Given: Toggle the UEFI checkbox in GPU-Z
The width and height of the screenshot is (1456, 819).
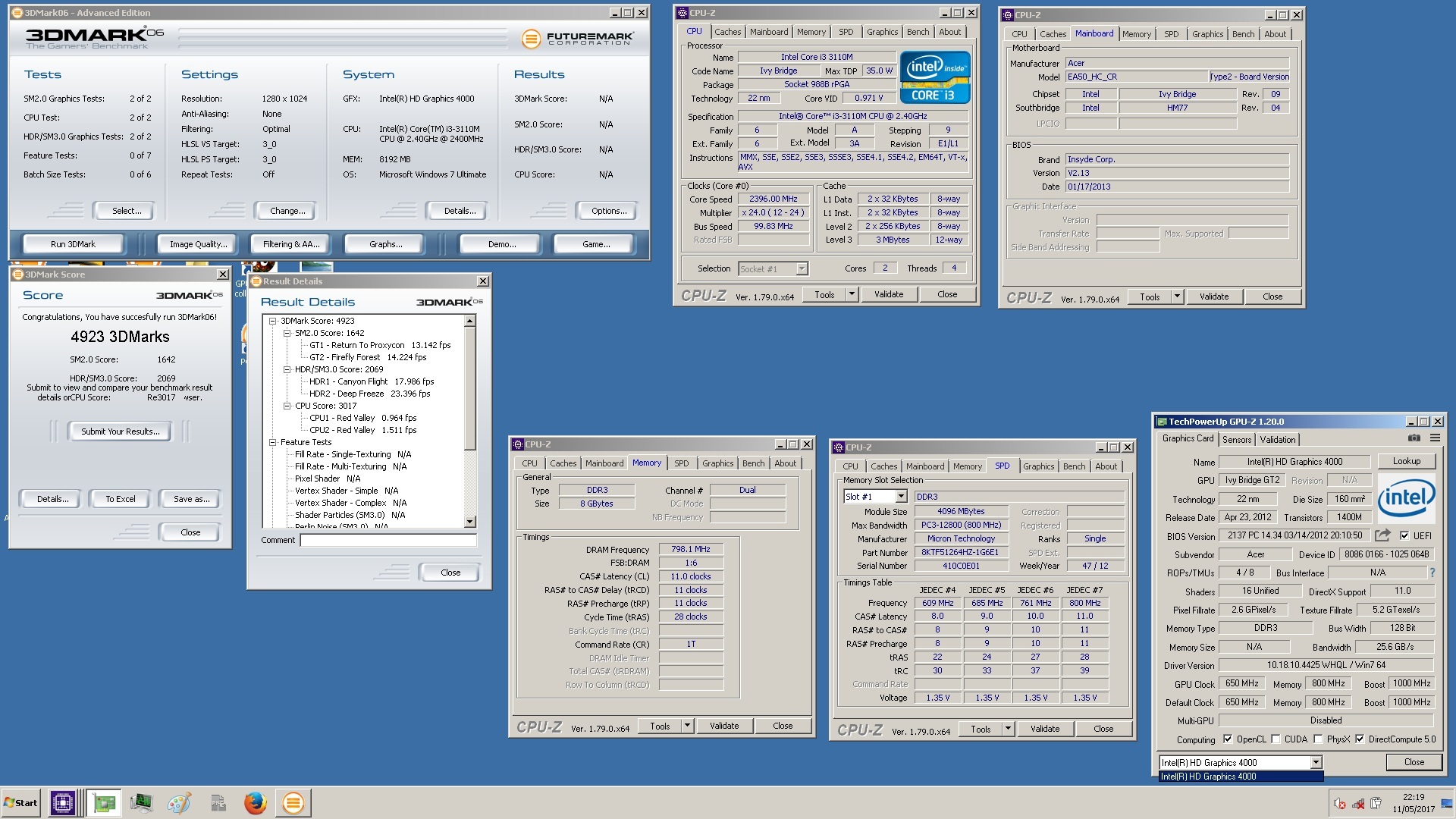Looking at the screenshot, I should [1404, 535].
